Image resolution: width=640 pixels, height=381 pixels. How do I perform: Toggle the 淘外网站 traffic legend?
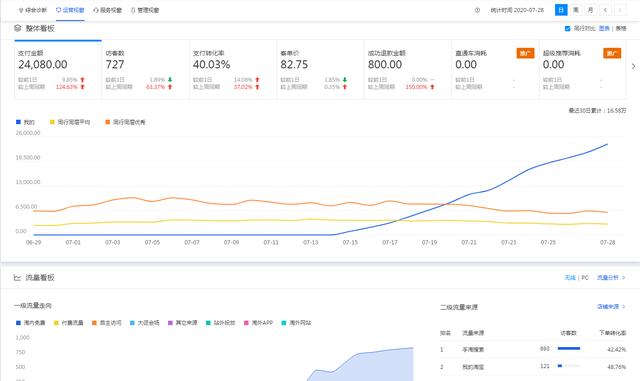click(296, 323)
